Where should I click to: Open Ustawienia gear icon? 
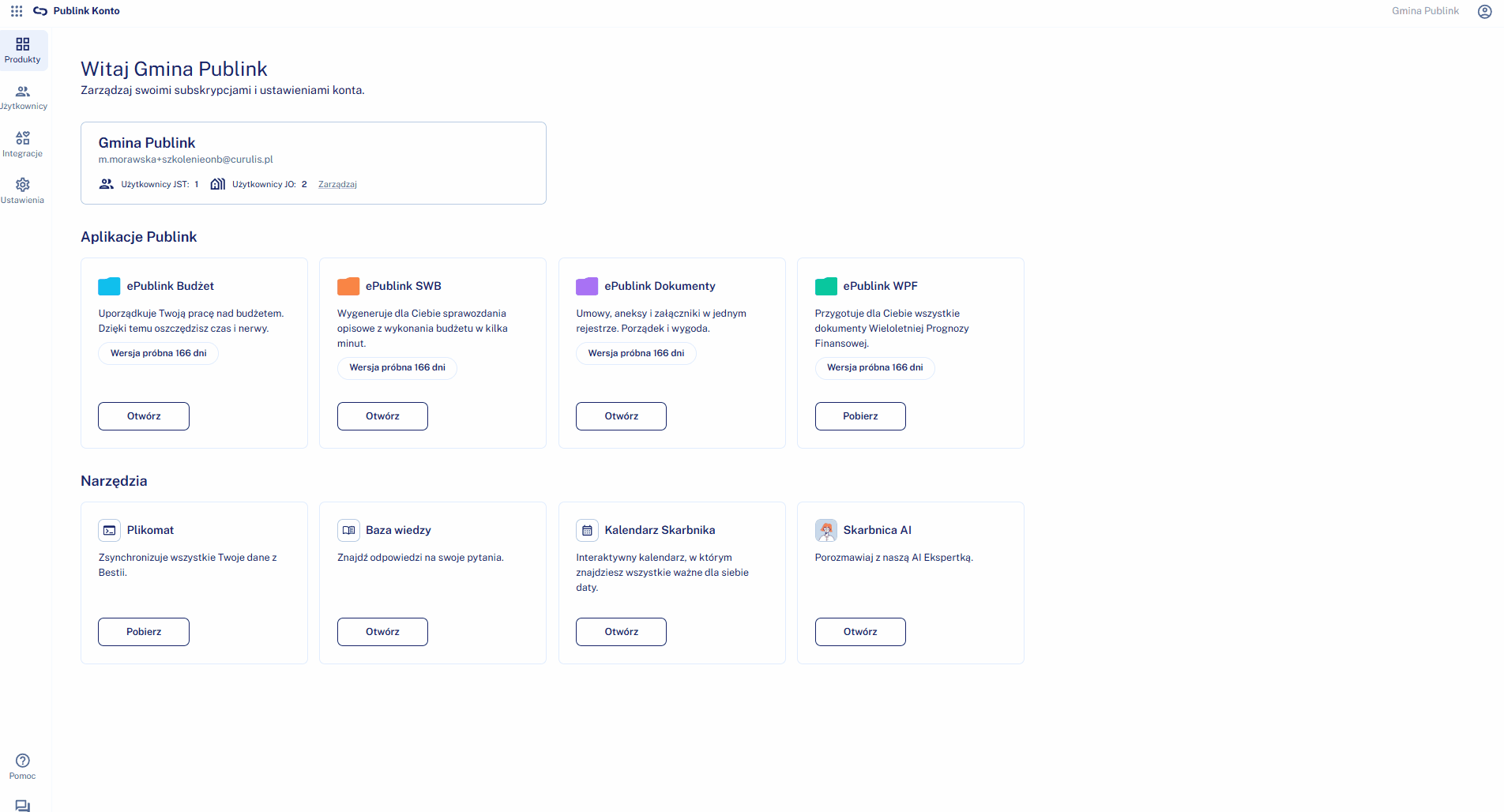23,190
